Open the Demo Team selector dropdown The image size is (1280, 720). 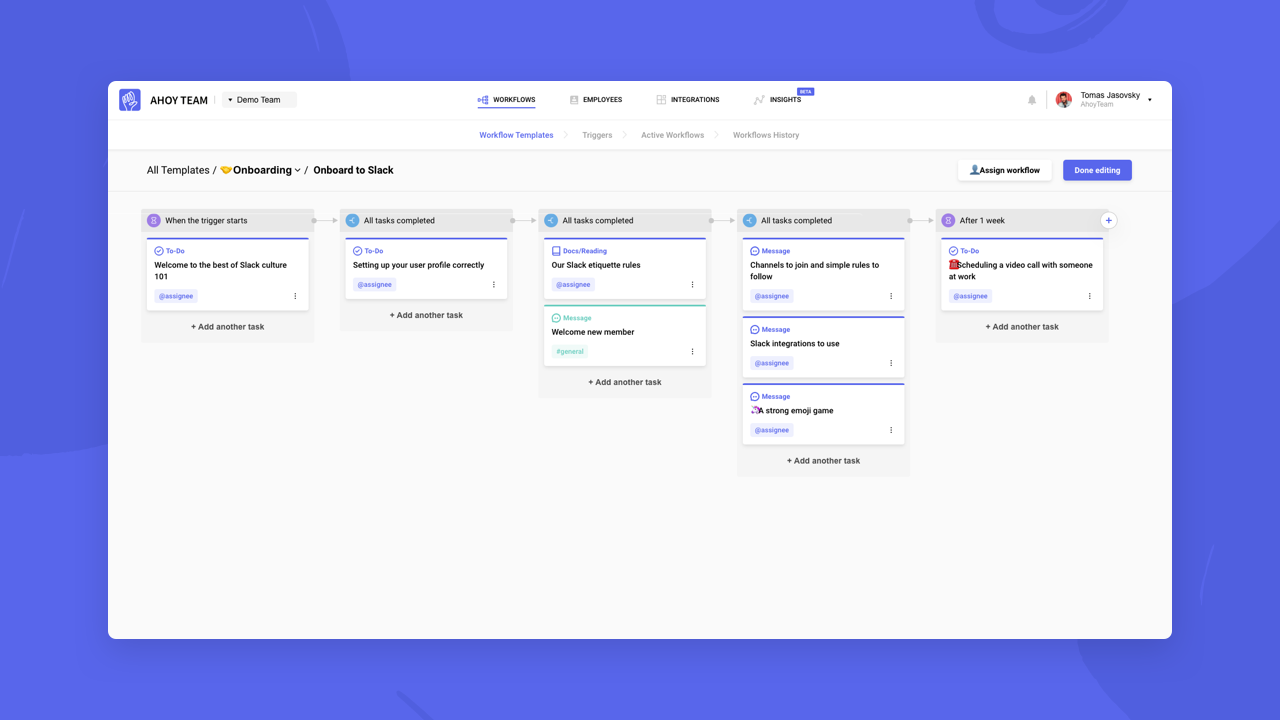click(x=259, y=100)
